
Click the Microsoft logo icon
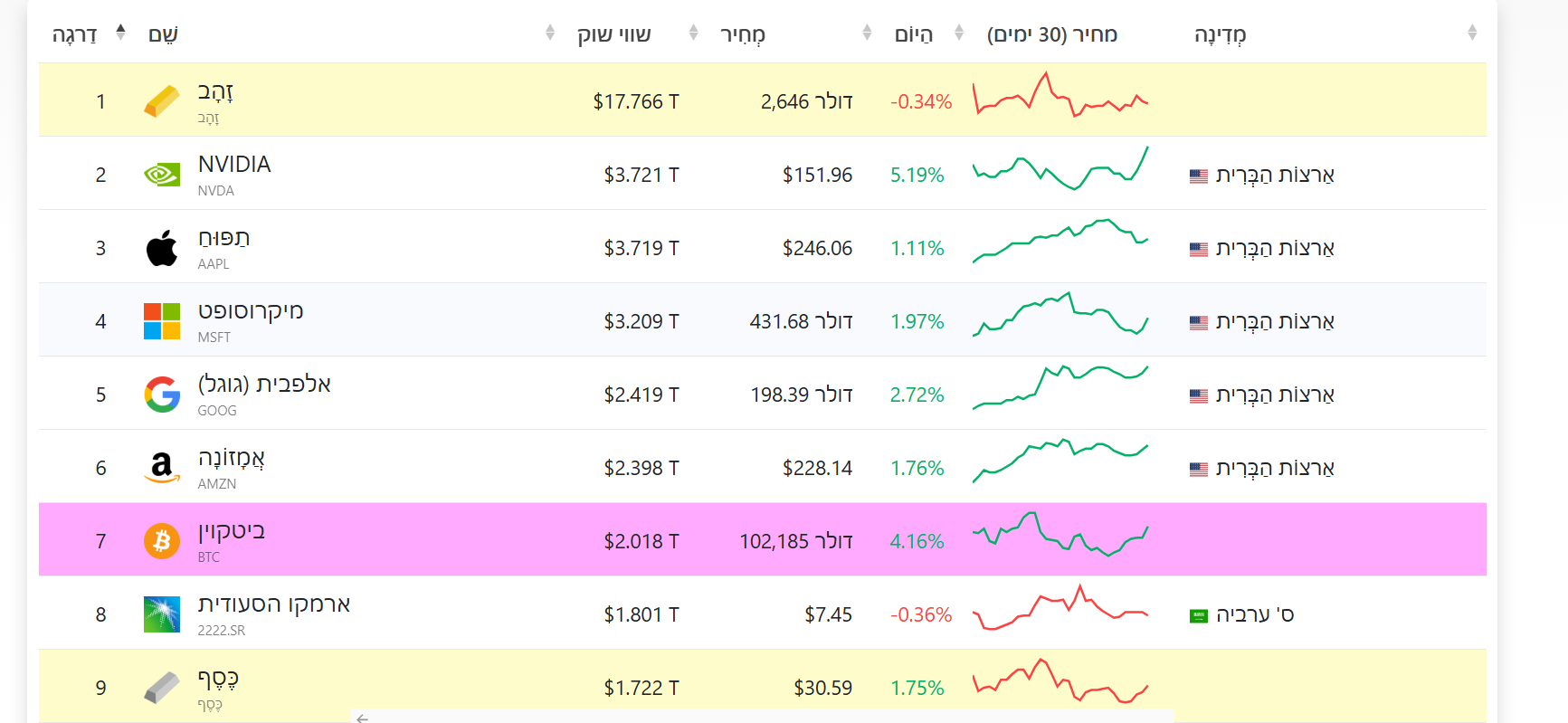pyautogui.click(x=162, y=321)
